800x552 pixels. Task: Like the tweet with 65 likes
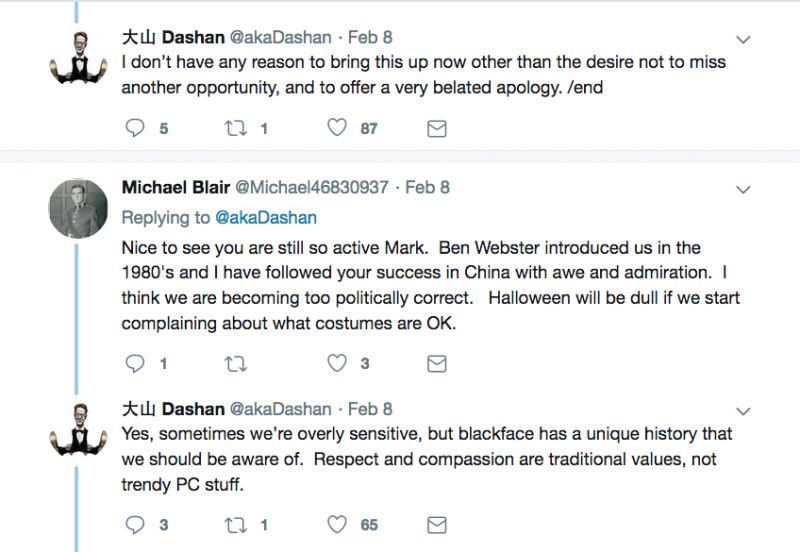(x=337, y=524)
